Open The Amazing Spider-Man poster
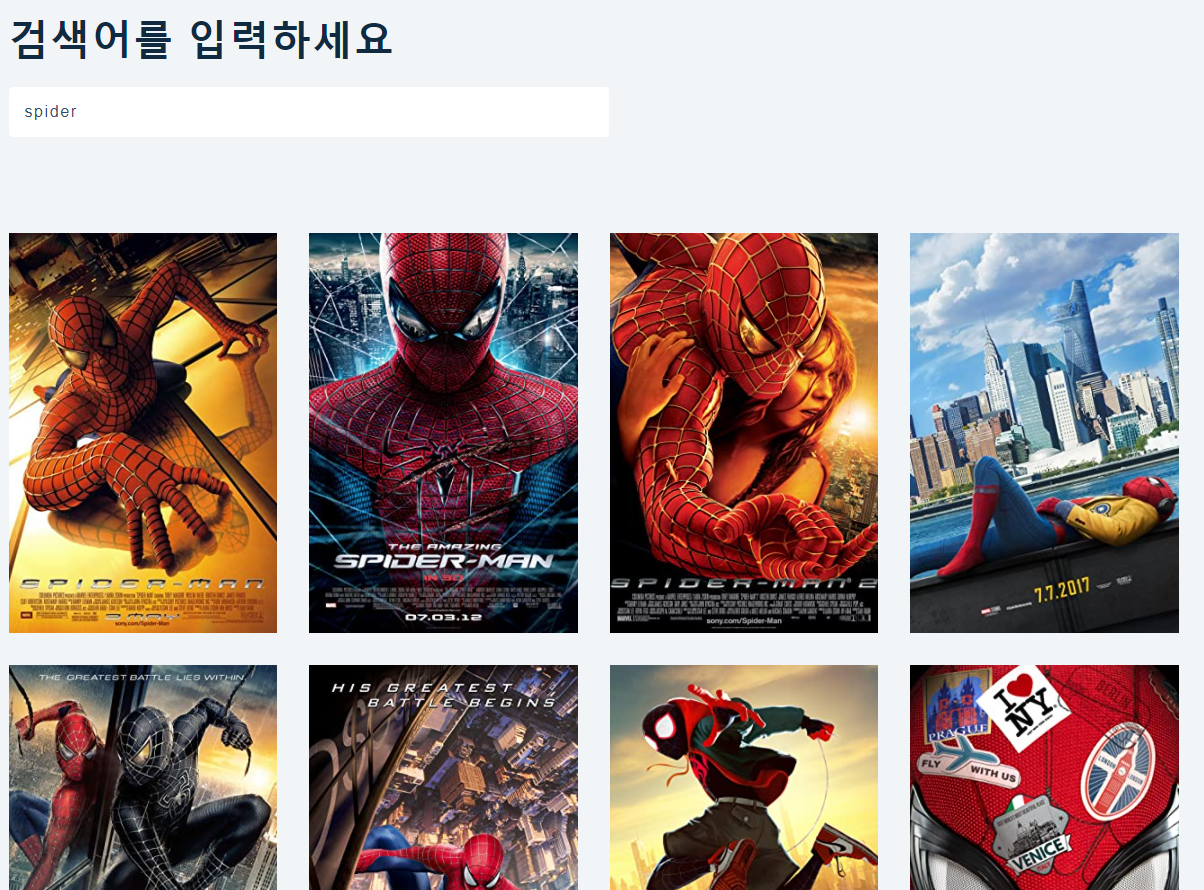The width and height of the screenshot is (1204, 890). point(443,433)
